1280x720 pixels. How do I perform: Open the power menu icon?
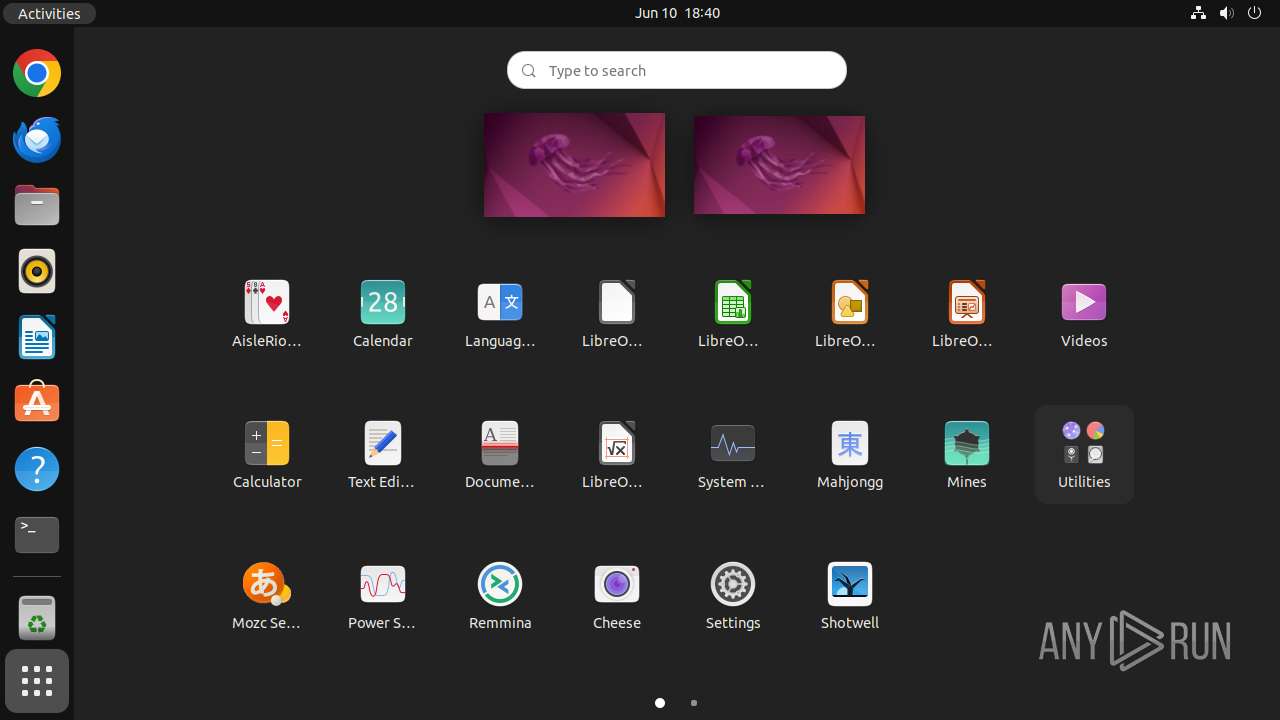1255,13
